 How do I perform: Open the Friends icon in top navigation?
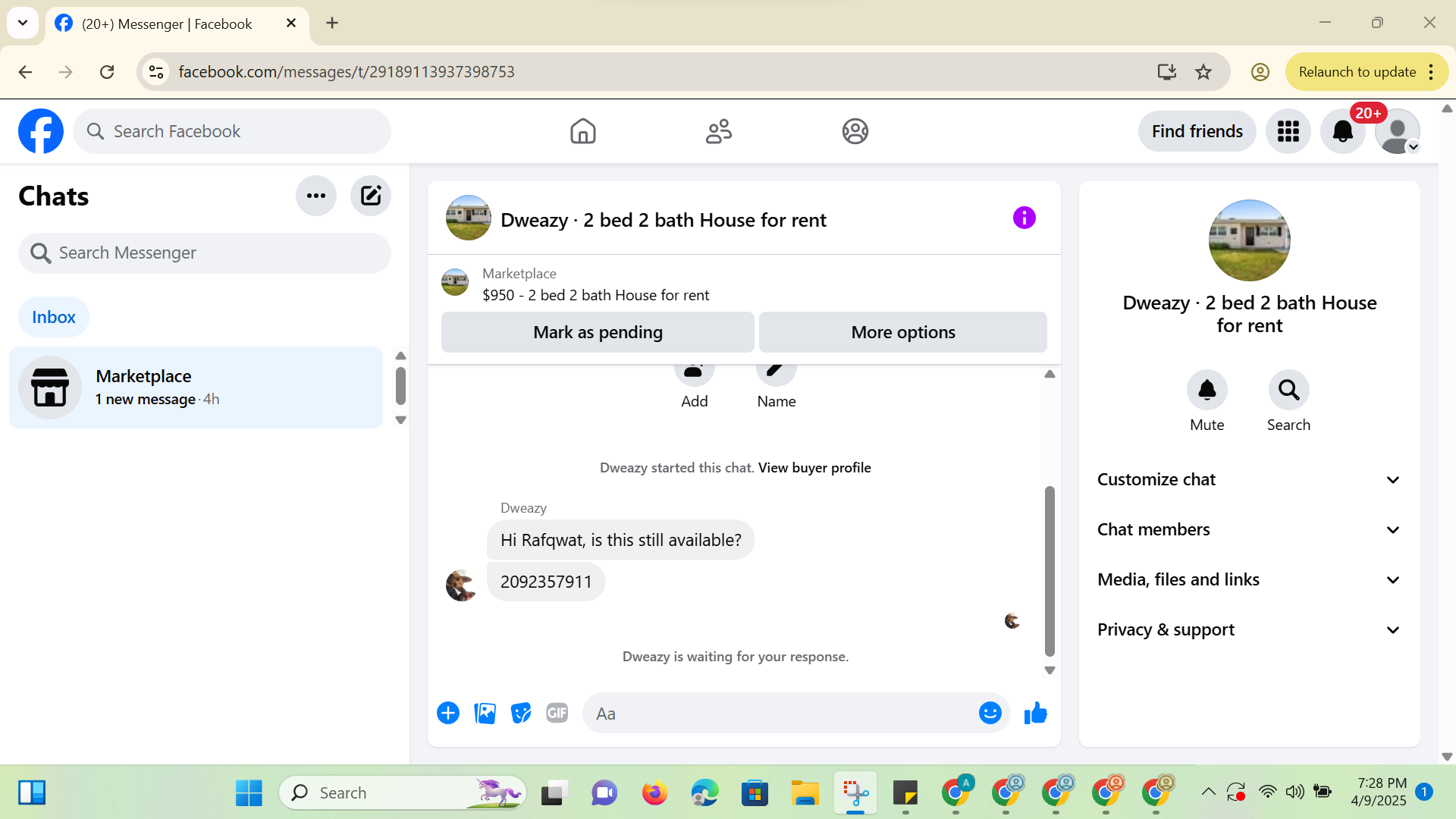719,131
